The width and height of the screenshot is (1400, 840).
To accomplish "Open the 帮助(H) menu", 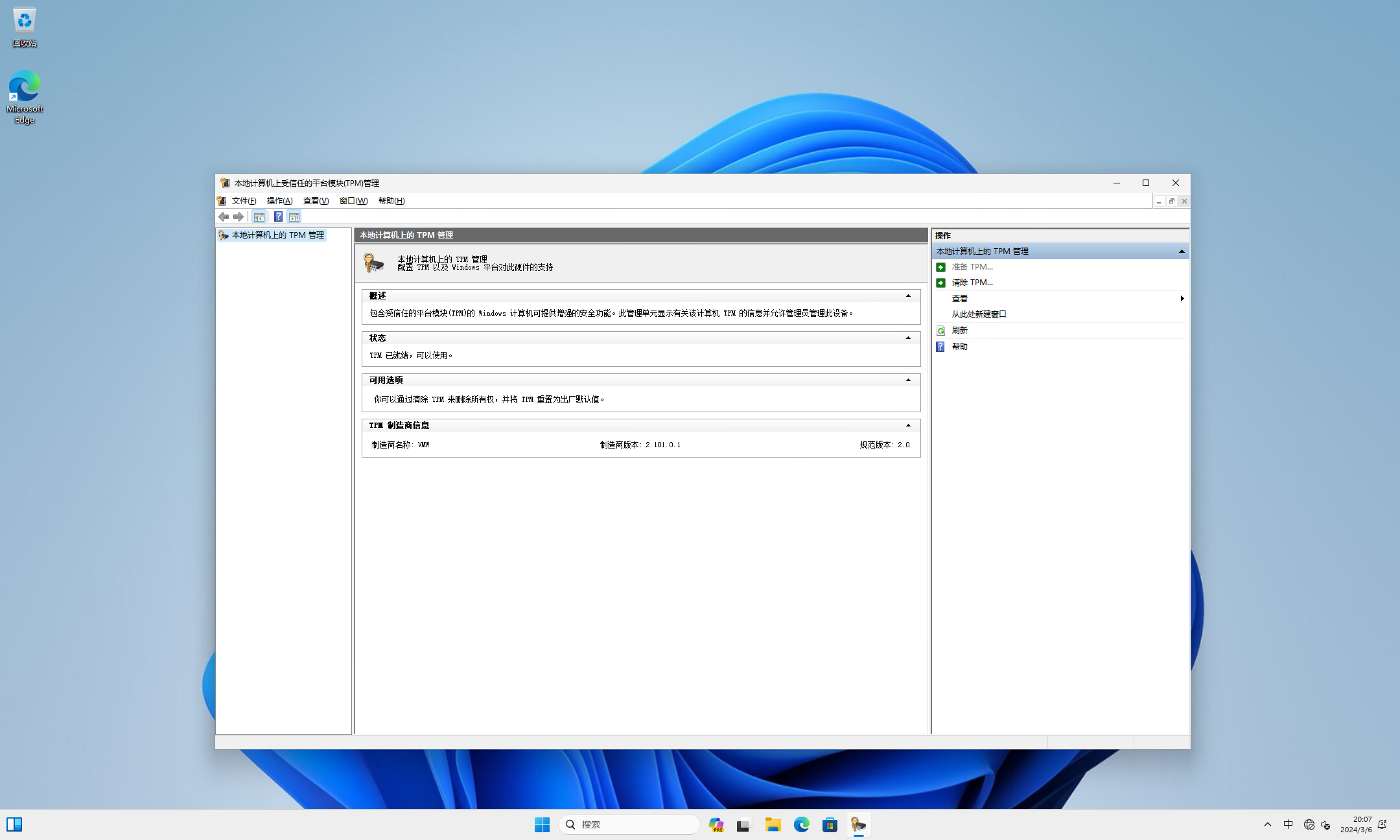I will (391, 201).
